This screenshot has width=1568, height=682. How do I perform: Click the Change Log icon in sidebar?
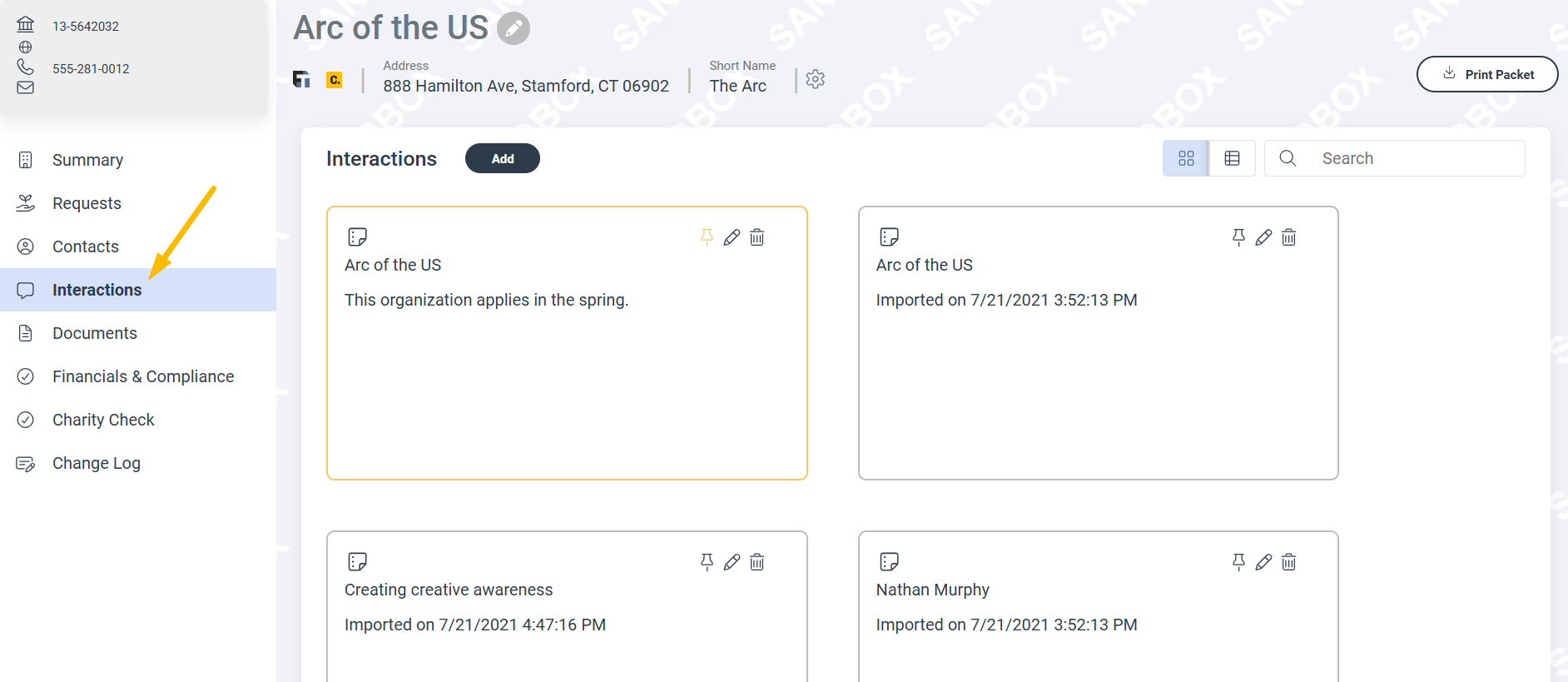click(26, 464)
